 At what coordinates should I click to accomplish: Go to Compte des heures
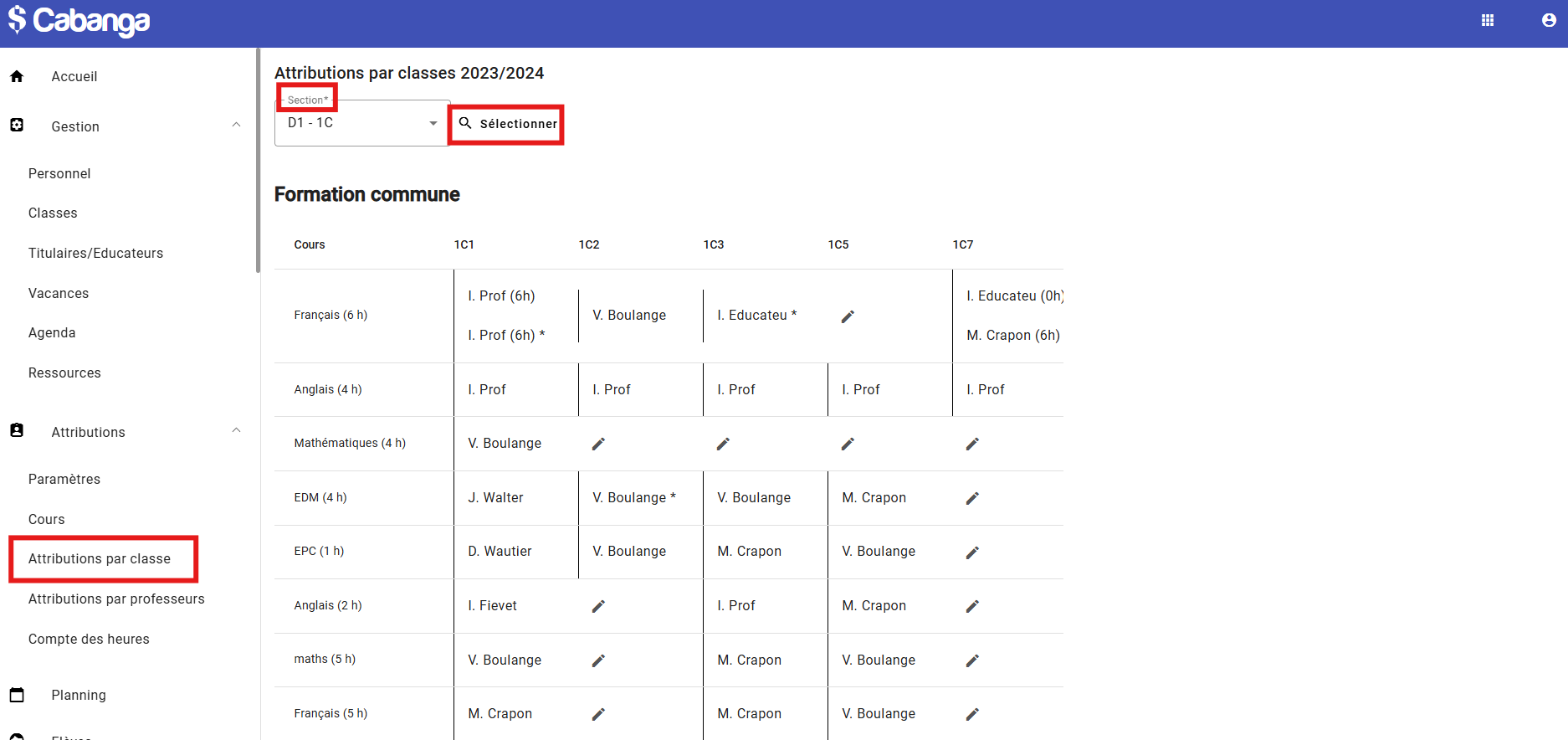pyautogui.click(x=89, y=639)
